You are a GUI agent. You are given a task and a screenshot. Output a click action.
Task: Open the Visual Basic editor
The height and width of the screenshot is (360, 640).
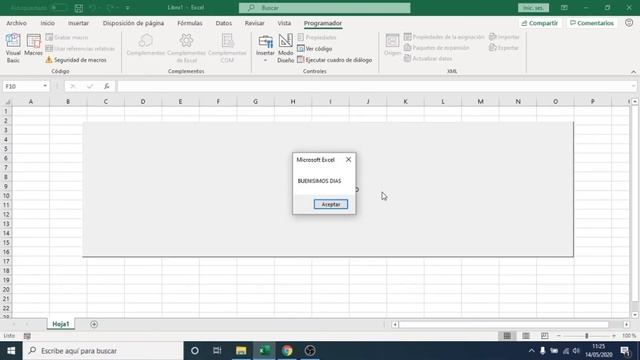pyautogui.click(x=13, y=48)
